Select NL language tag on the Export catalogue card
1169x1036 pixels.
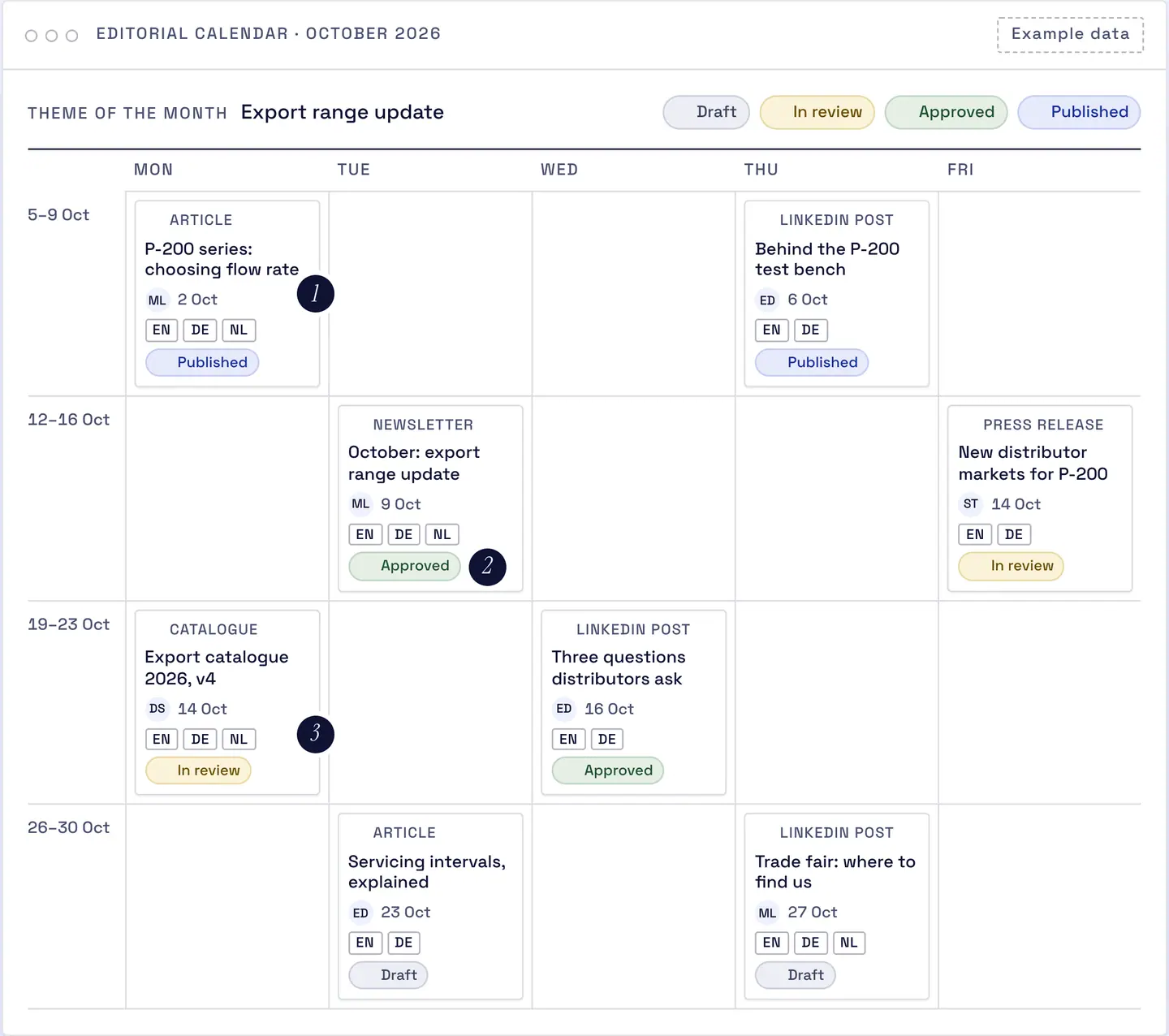239,739
